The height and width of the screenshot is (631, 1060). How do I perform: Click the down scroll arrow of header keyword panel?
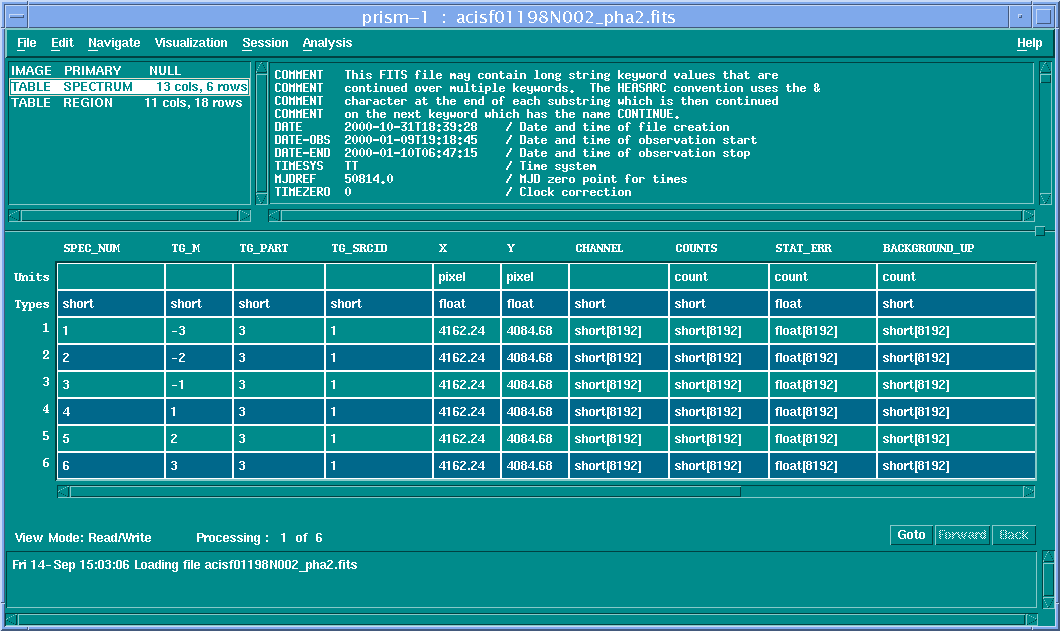pyautogui.click(x=1043, y=201)
